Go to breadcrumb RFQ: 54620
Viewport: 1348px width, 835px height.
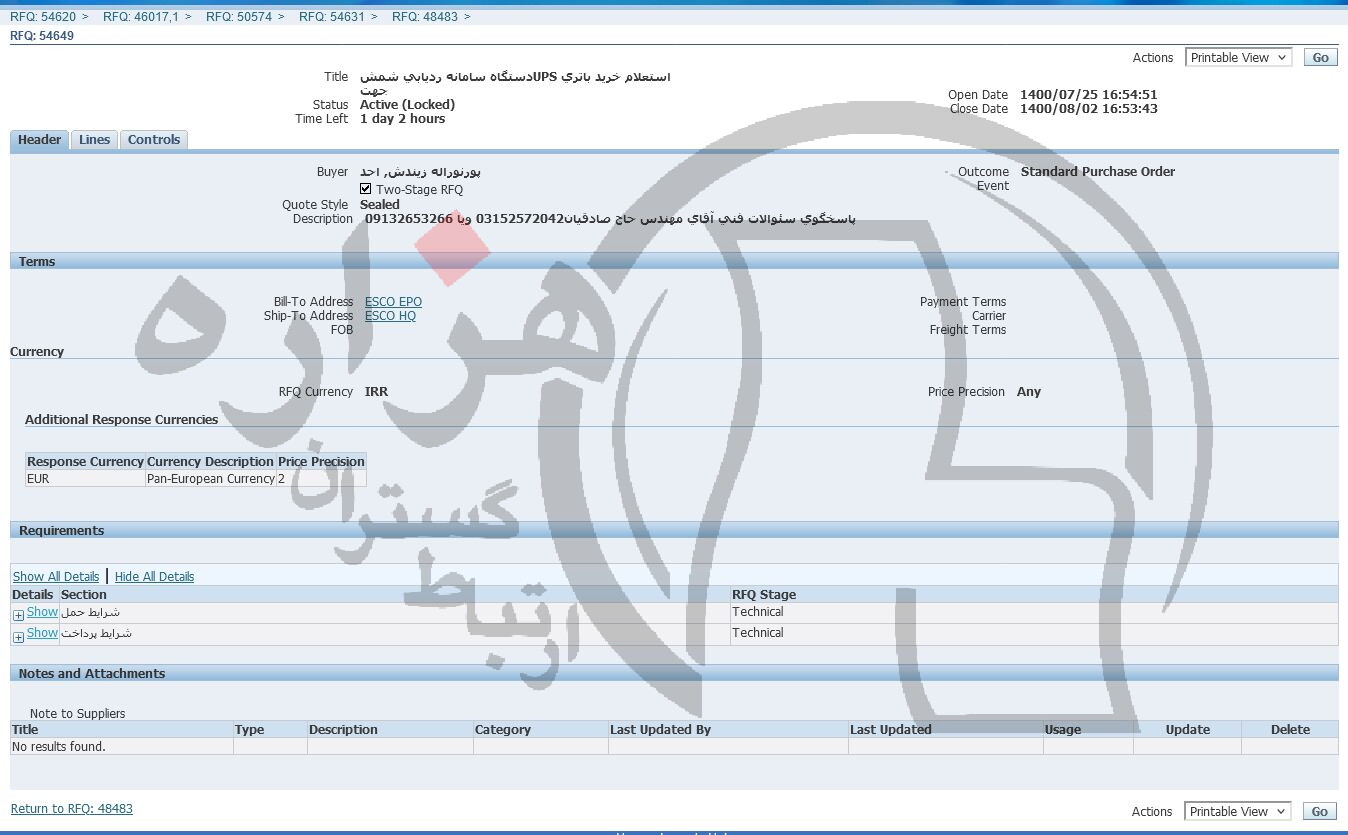coord(41,17)
